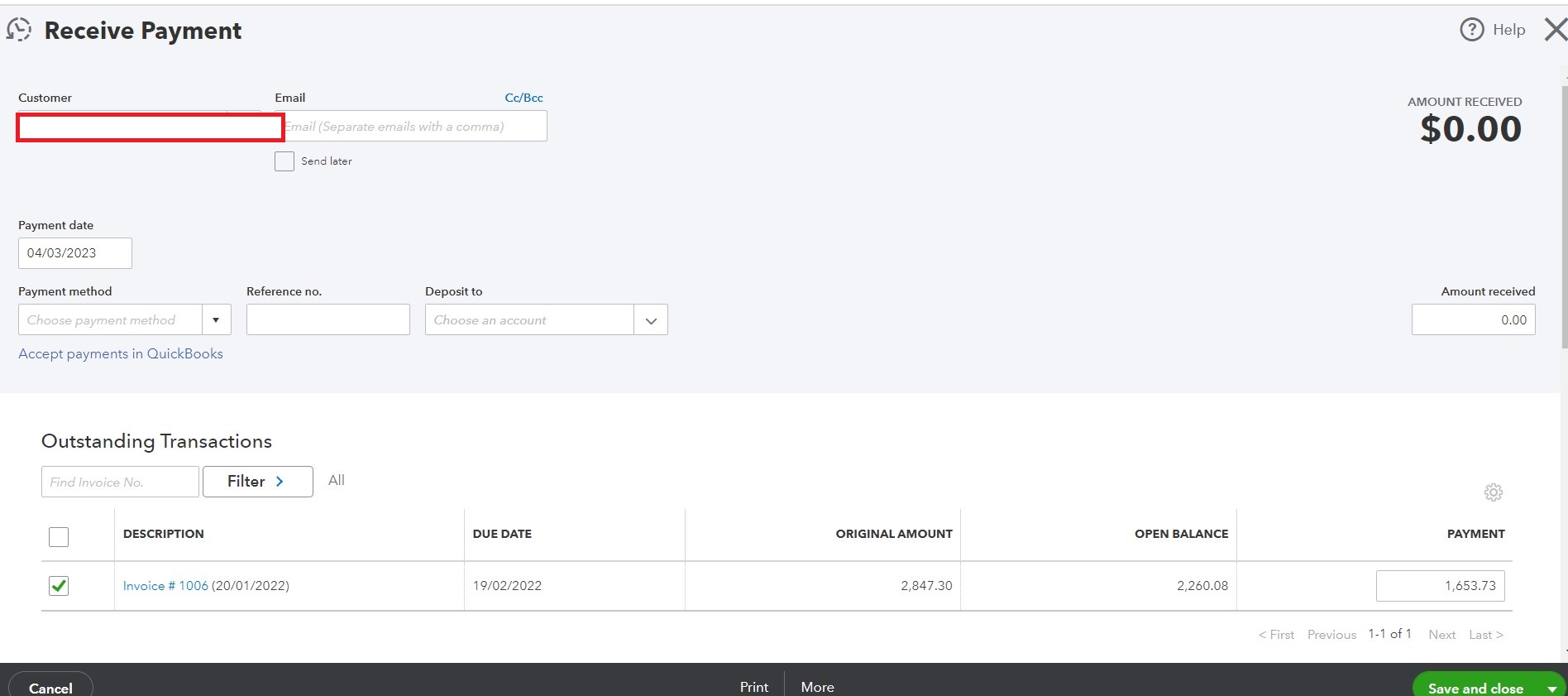Click the Cc/Bcc link
The image size is (1568, 696).
[524, 98]
